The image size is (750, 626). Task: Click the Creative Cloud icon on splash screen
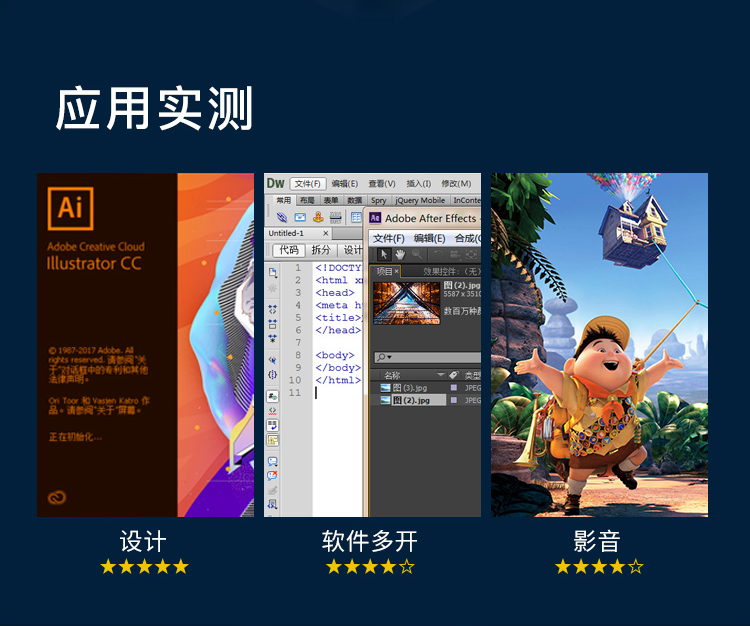(x=56, y=497)
